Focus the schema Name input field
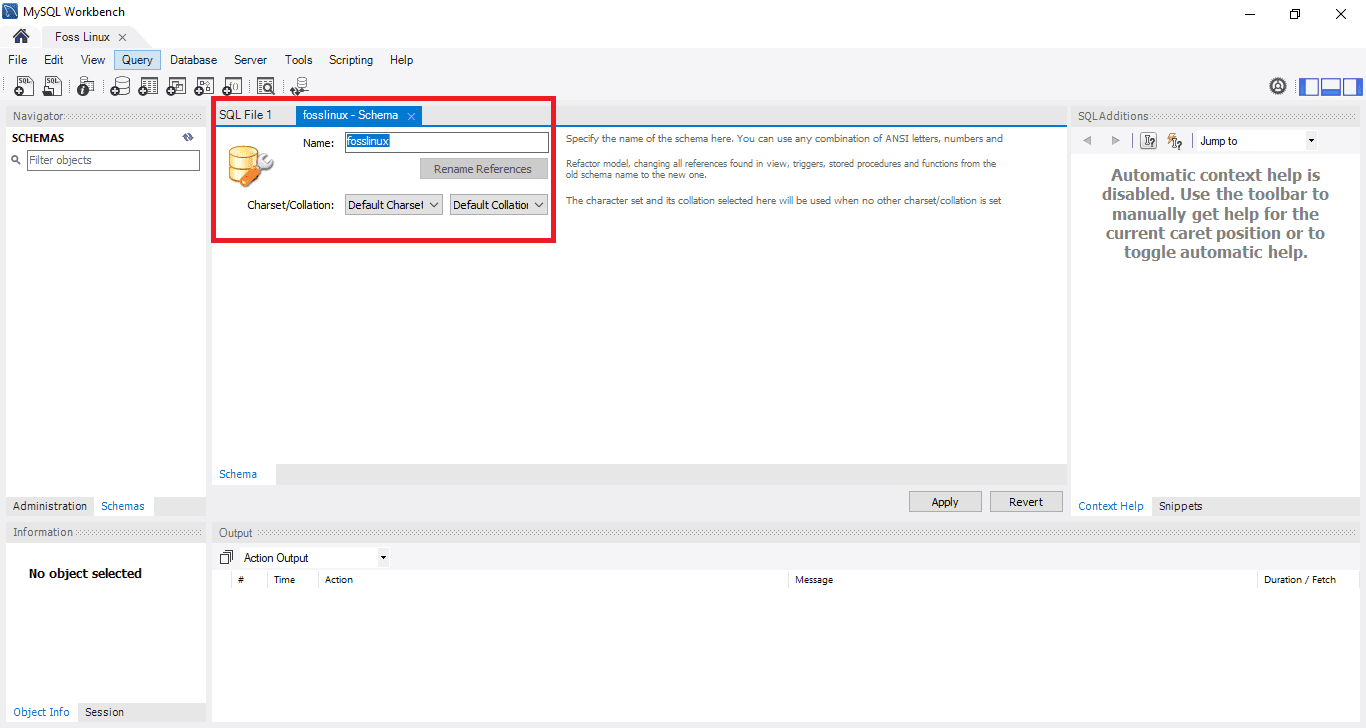1366x728 pixels. pos(447,142)
